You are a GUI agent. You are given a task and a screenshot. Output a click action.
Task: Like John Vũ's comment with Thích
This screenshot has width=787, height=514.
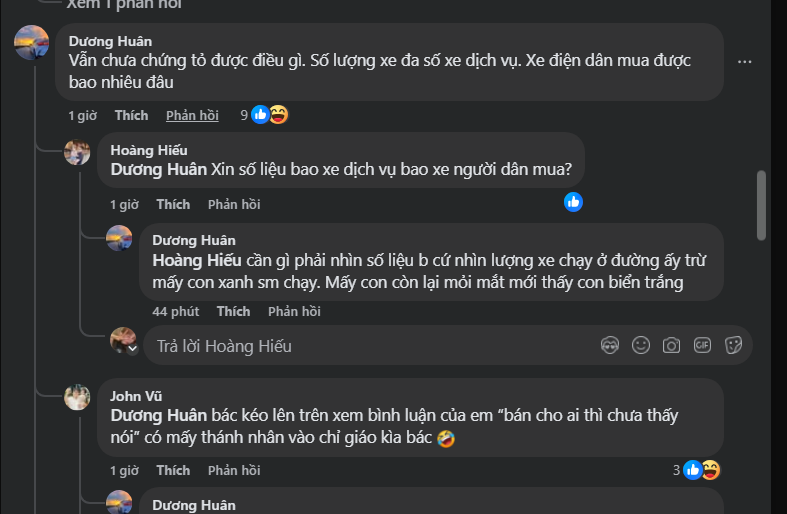click(173, 471)
